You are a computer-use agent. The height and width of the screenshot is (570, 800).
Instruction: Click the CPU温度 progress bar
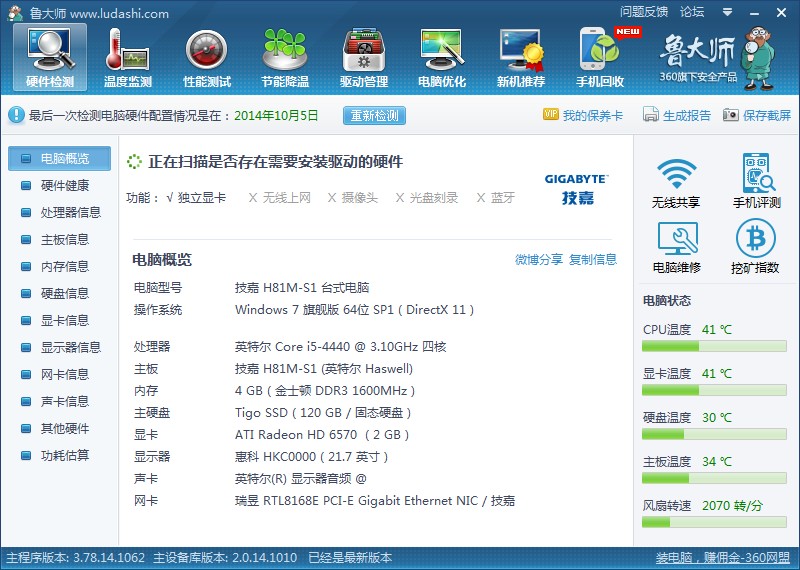[714, 346]
